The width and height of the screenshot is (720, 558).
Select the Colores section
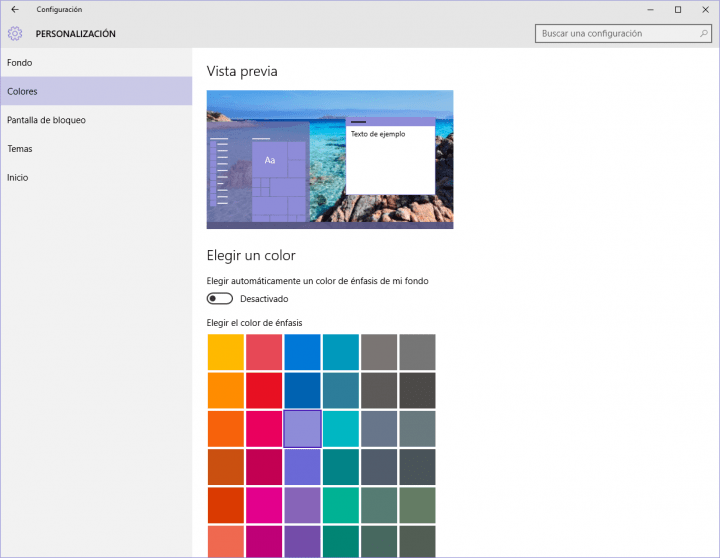pyautogui.click(x=96, y=91)
